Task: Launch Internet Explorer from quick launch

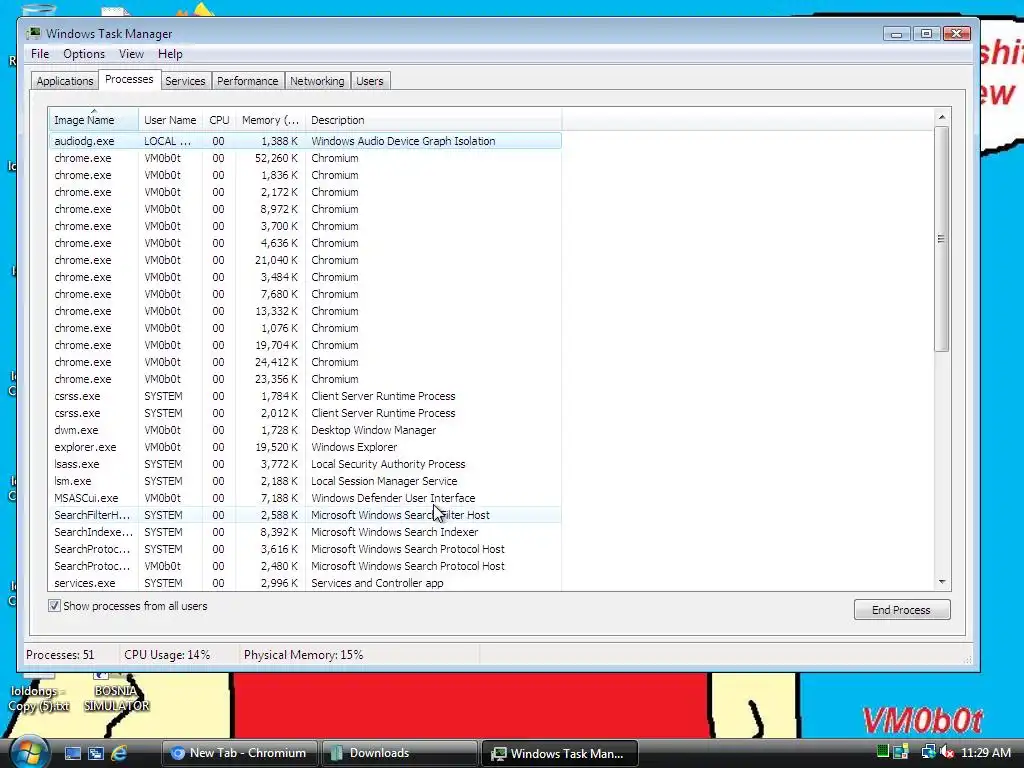Action: tap(119, 753)
